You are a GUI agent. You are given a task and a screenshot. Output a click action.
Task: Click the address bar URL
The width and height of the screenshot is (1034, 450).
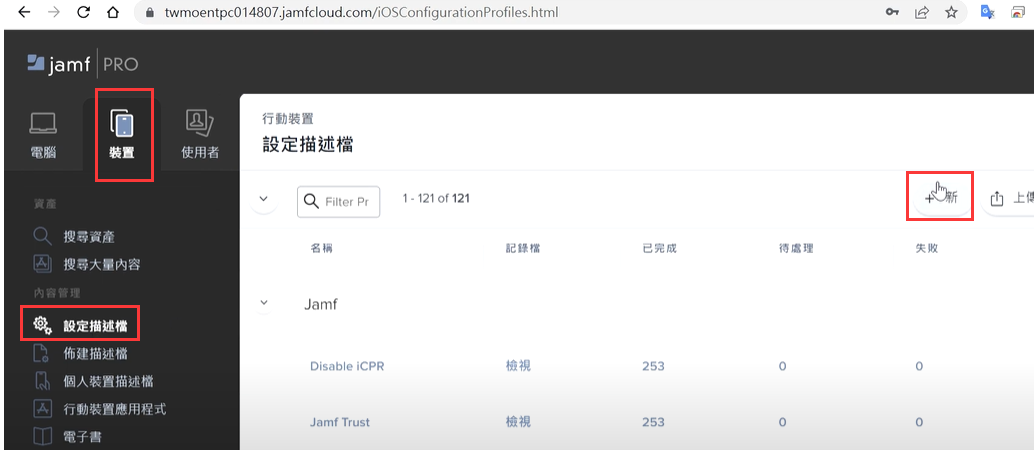pos(361,13)
